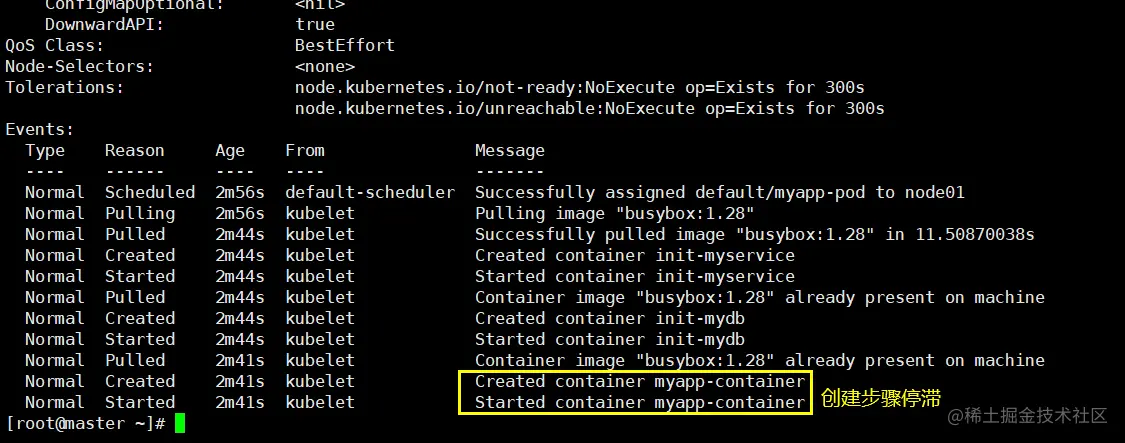Click the BestEffort QoS class value

coord(344,45)
